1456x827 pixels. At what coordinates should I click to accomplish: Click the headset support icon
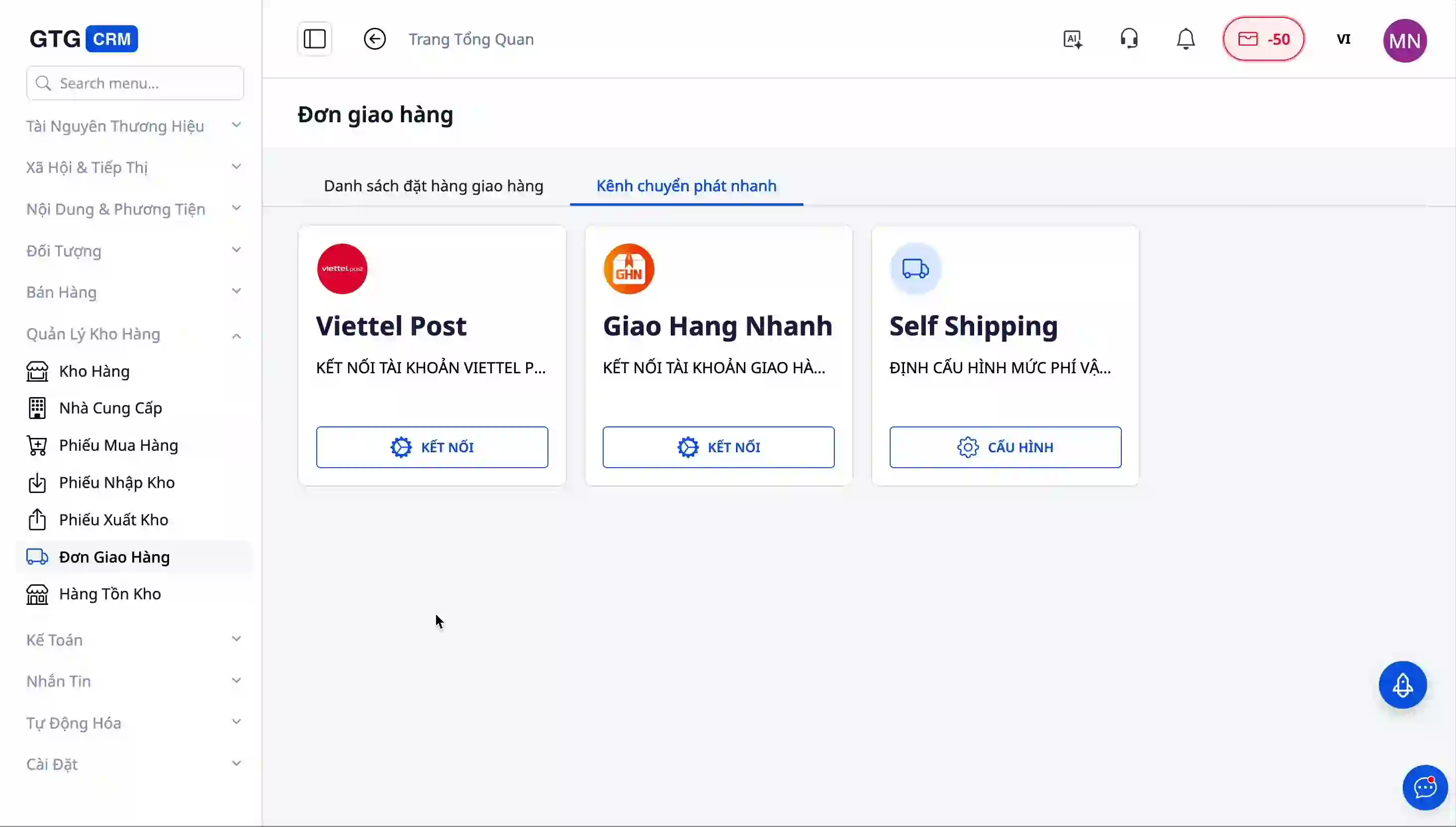point(1129,39)
